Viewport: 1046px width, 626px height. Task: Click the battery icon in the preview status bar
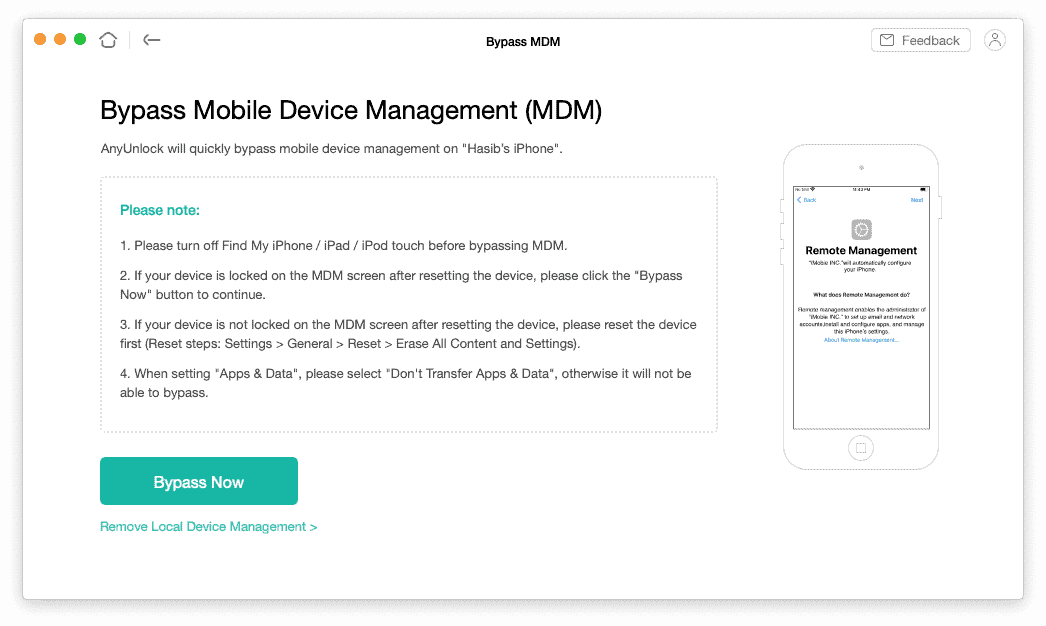[921, 188]
